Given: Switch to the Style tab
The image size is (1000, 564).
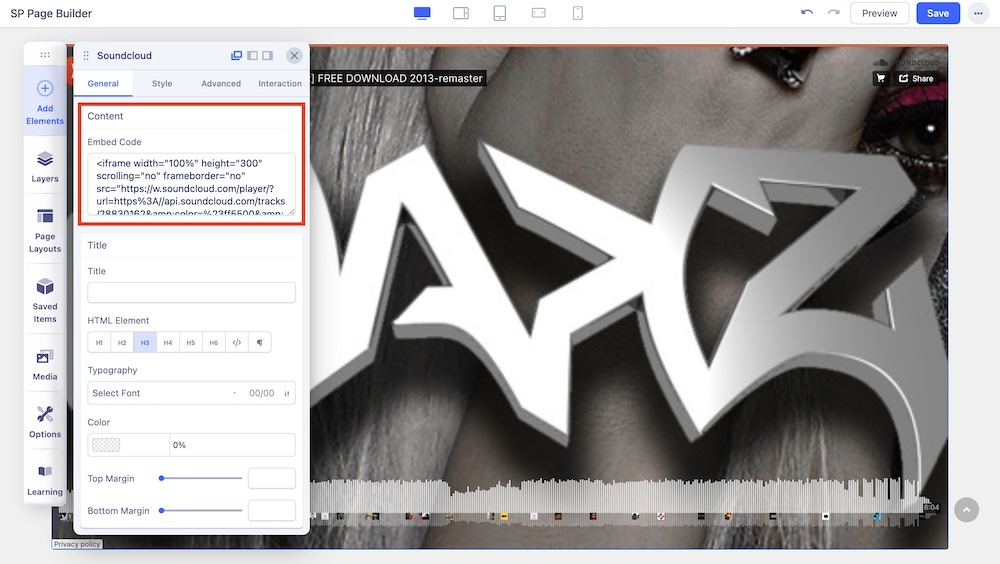Looking at the screenshot, I should tap(162, 84).
